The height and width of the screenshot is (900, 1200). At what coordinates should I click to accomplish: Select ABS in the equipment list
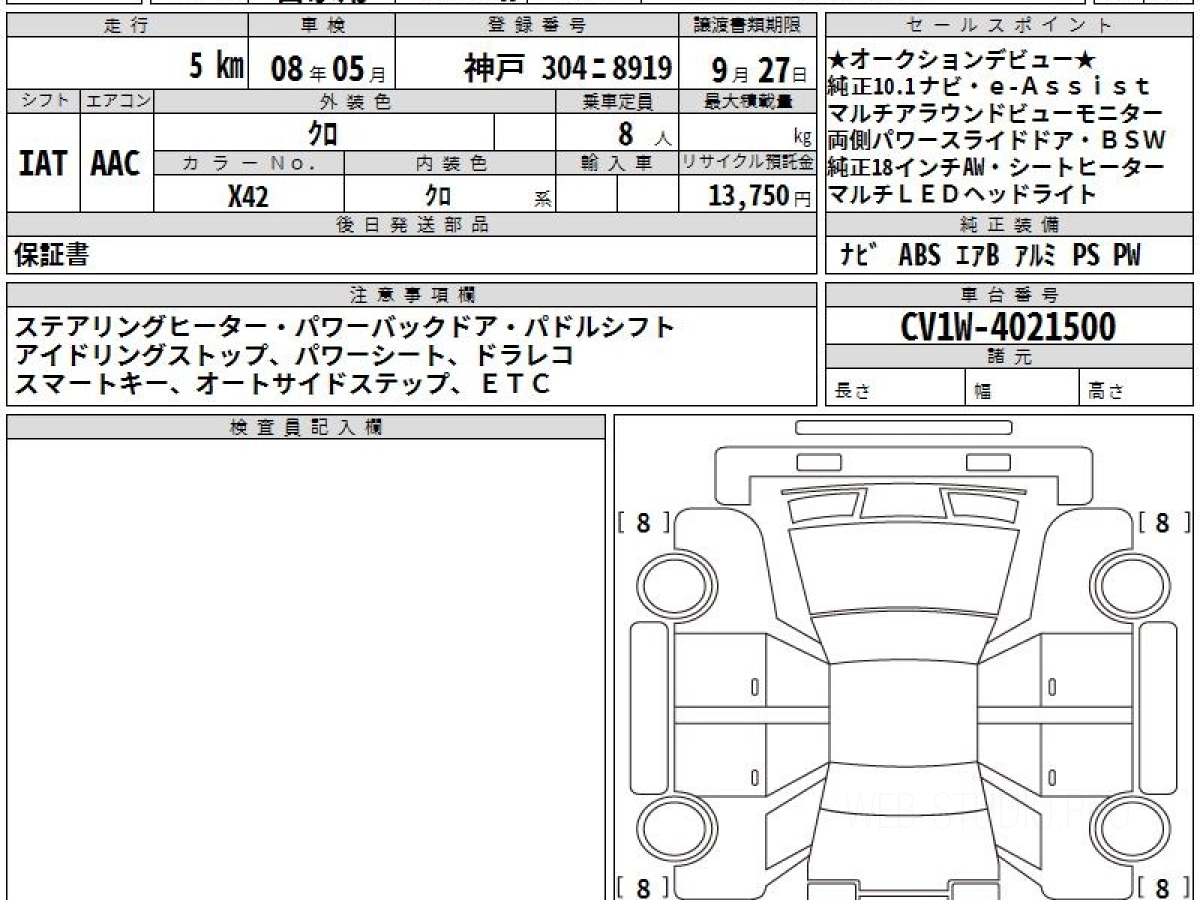click(x=919, y=255)
